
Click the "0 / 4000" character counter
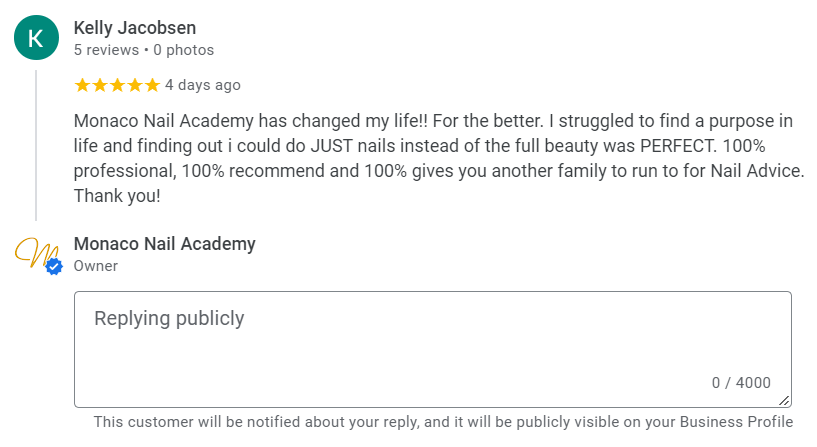pos(741,383)
